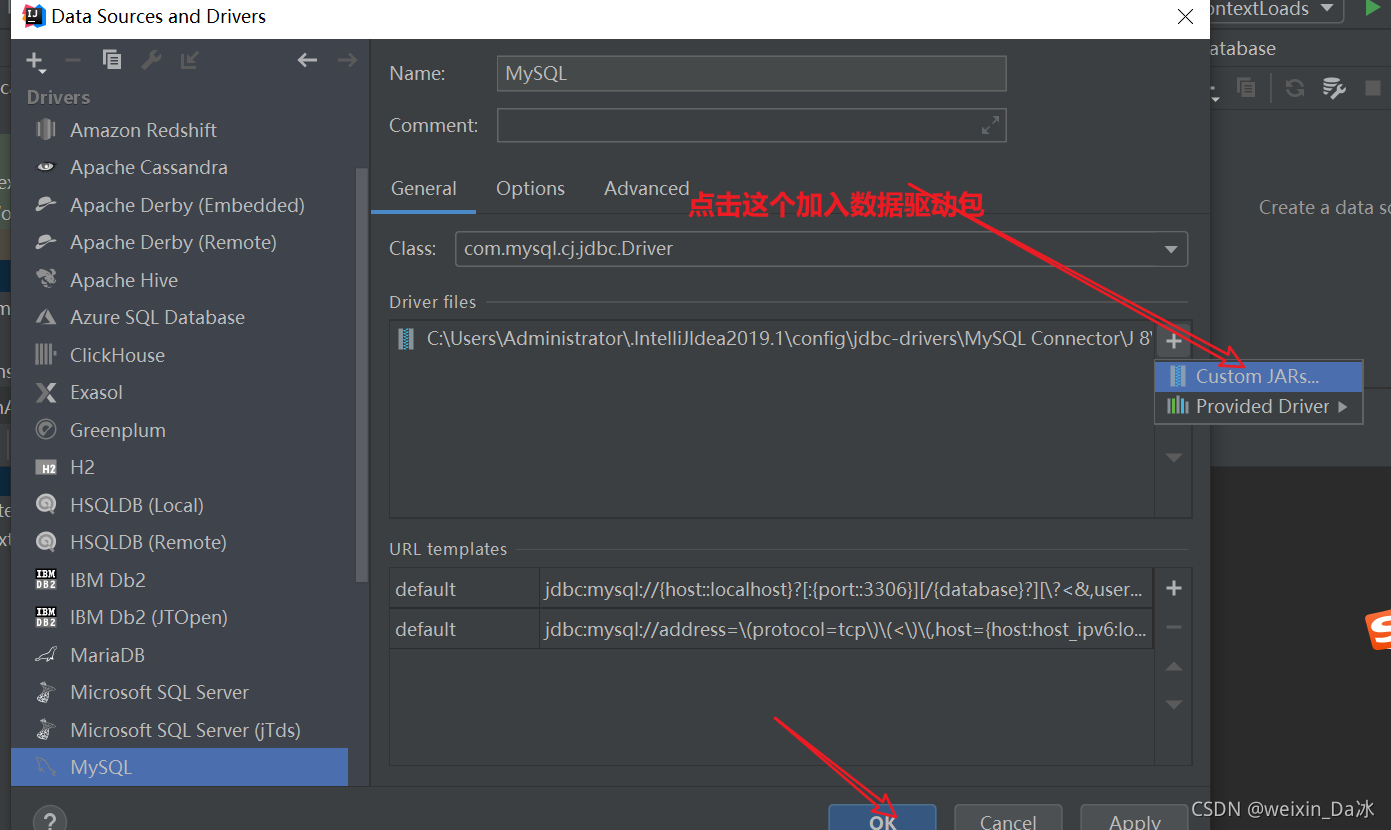Move URL template down with arrow
1391x830 pixels.
click(x=1174, y=704)
